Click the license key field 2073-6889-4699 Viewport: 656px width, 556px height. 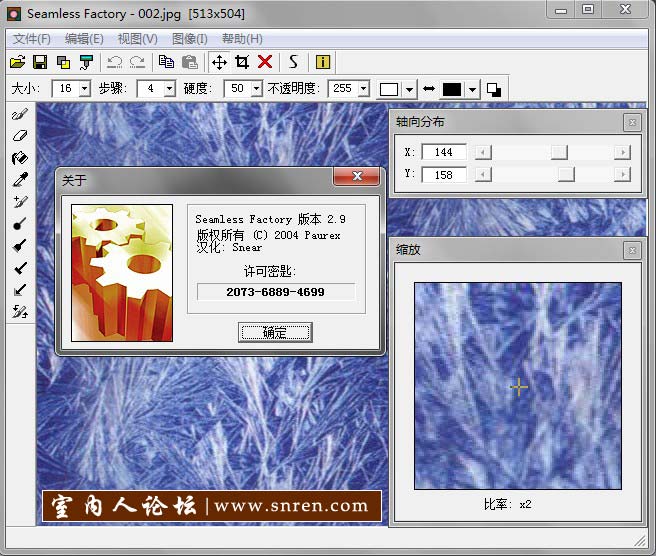click(x=276, y=292)
